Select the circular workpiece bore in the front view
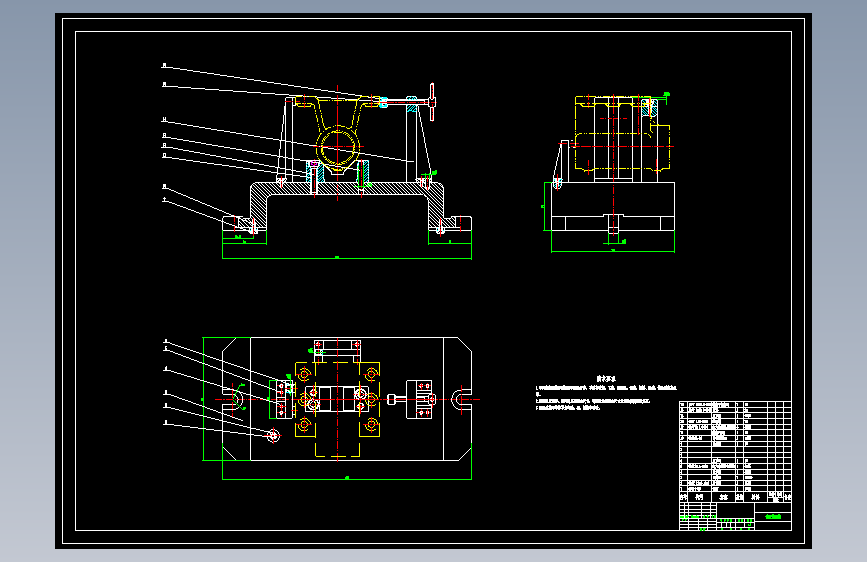The width and height of the screenshot is (867, 562). click(x=338, y=147)
